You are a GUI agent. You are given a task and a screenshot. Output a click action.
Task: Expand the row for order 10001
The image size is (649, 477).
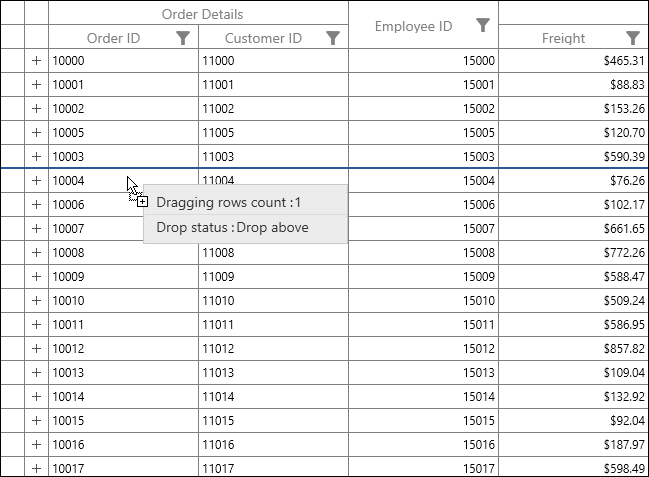[37, 85]
